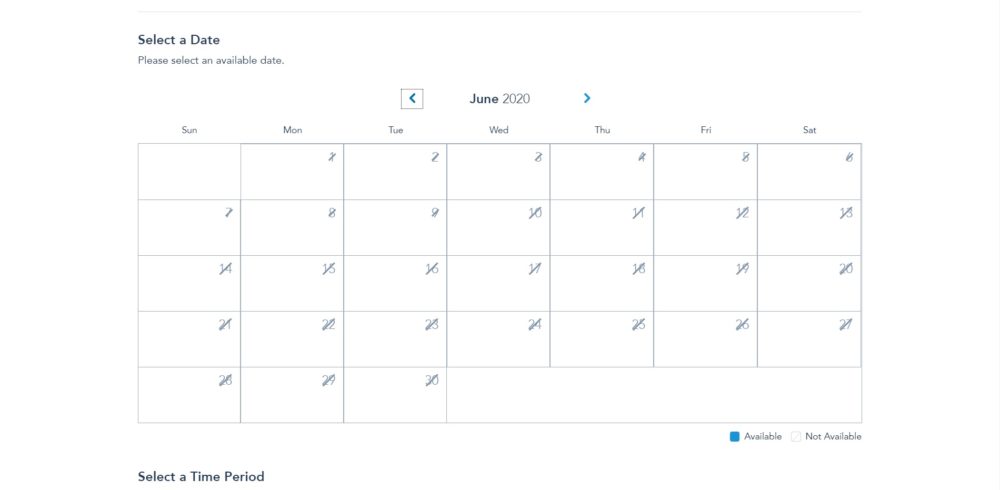The width and height of the screenshot is (1000, 490).
Task: Choose June 13 in the Saturday column
Action: [809, 228]
